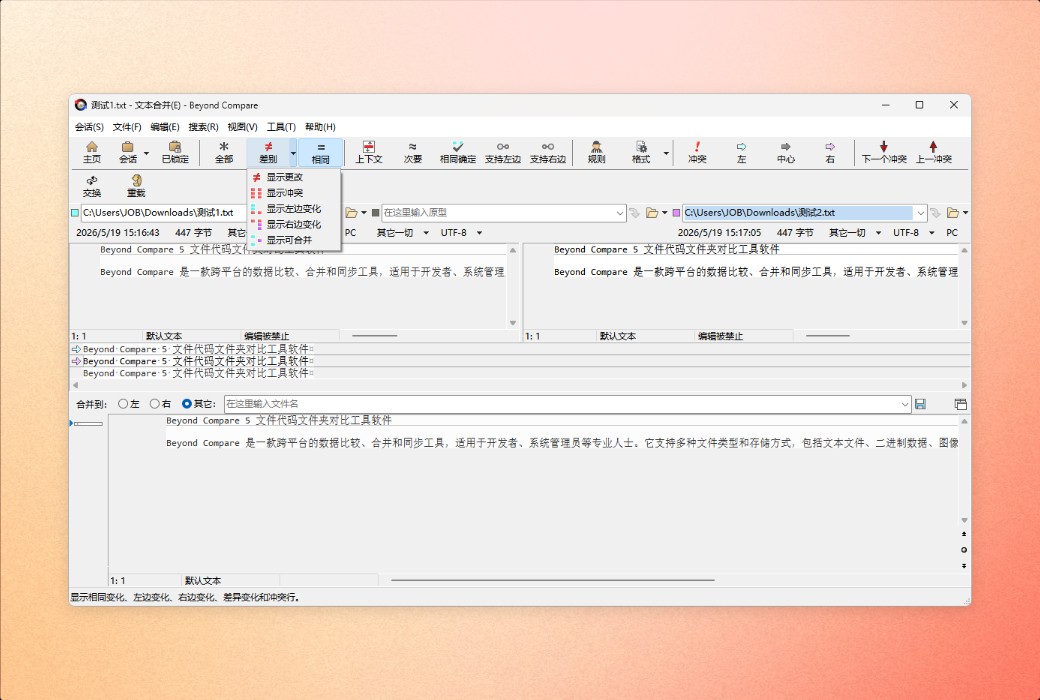The width and height of the screenshot is (1040, 700).
Task: Jump to 下一个冲突 next conflict
Action: tap(883, 152)
